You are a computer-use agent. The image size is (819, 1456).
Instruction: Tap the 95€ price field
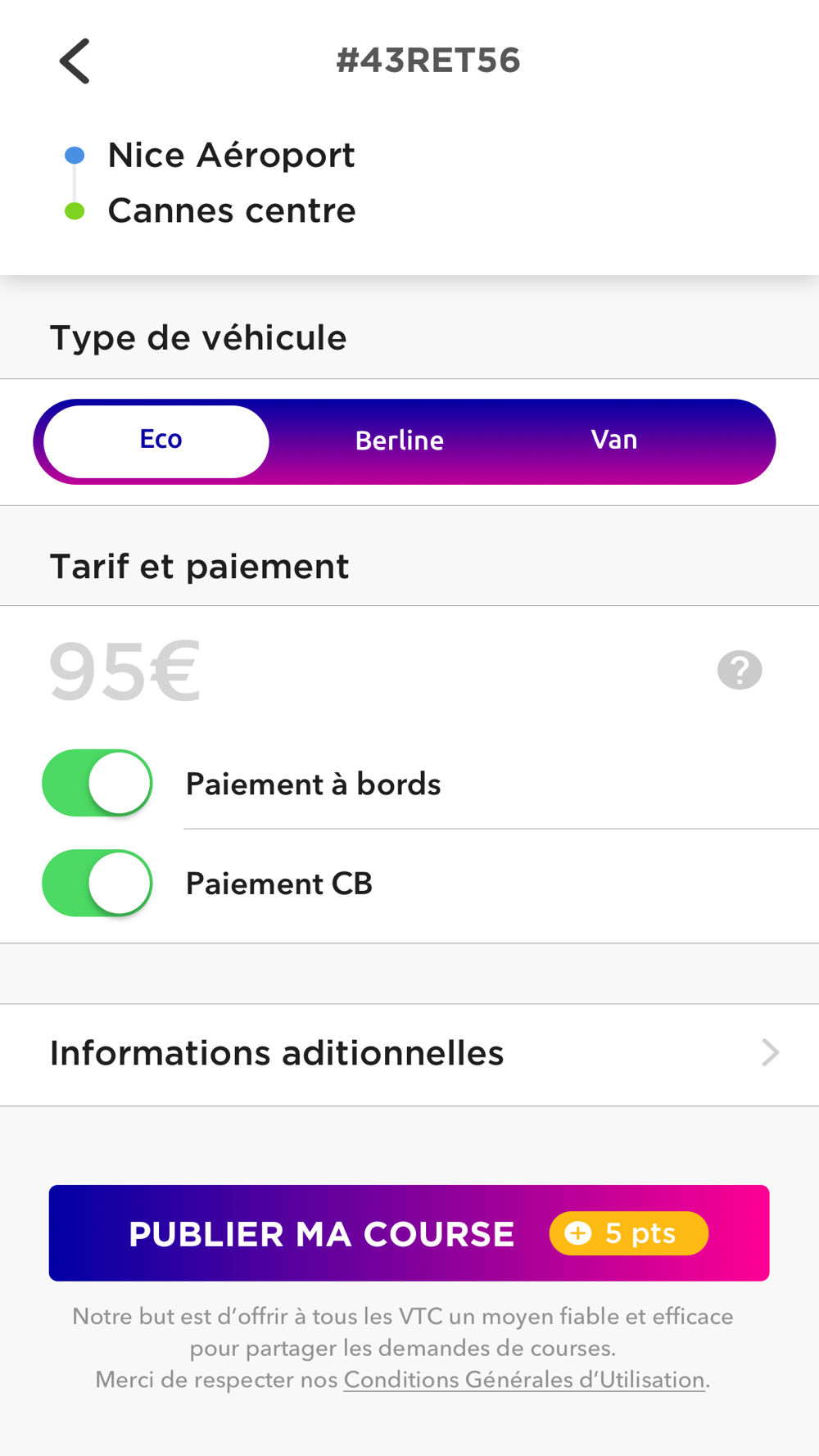(x=124, y=672)
